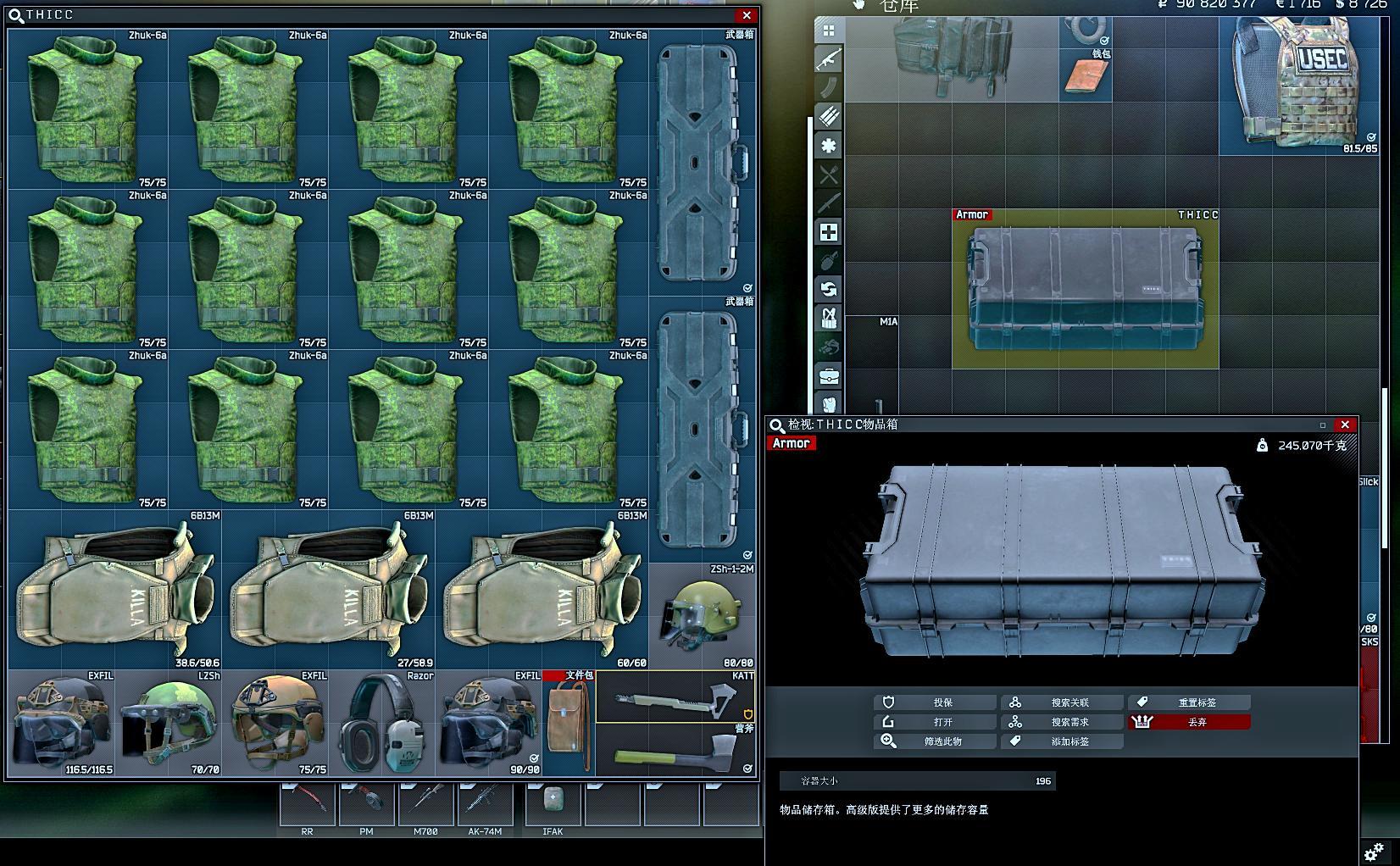Filter stash by magazines icon
1400x866 pixels.
click(x=829, y=88)
